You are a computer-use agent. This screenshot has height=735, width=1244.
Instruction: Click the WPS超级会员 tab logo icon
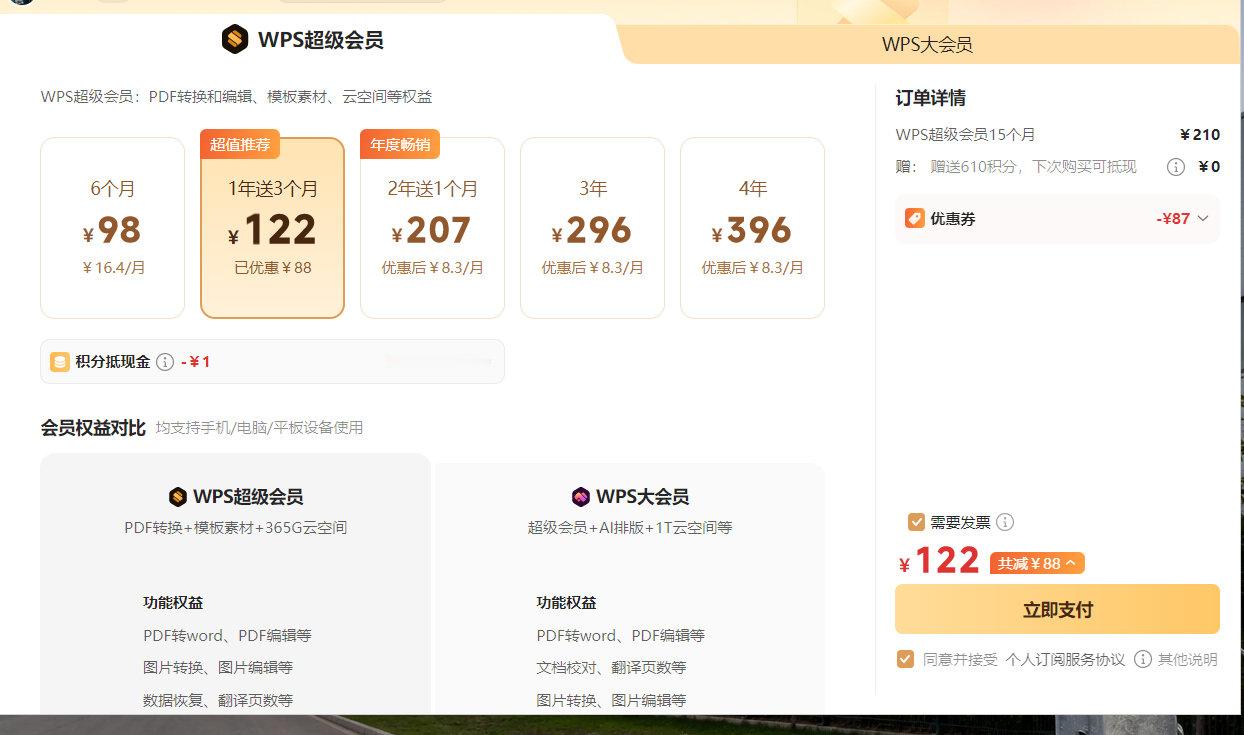point(234,40)
